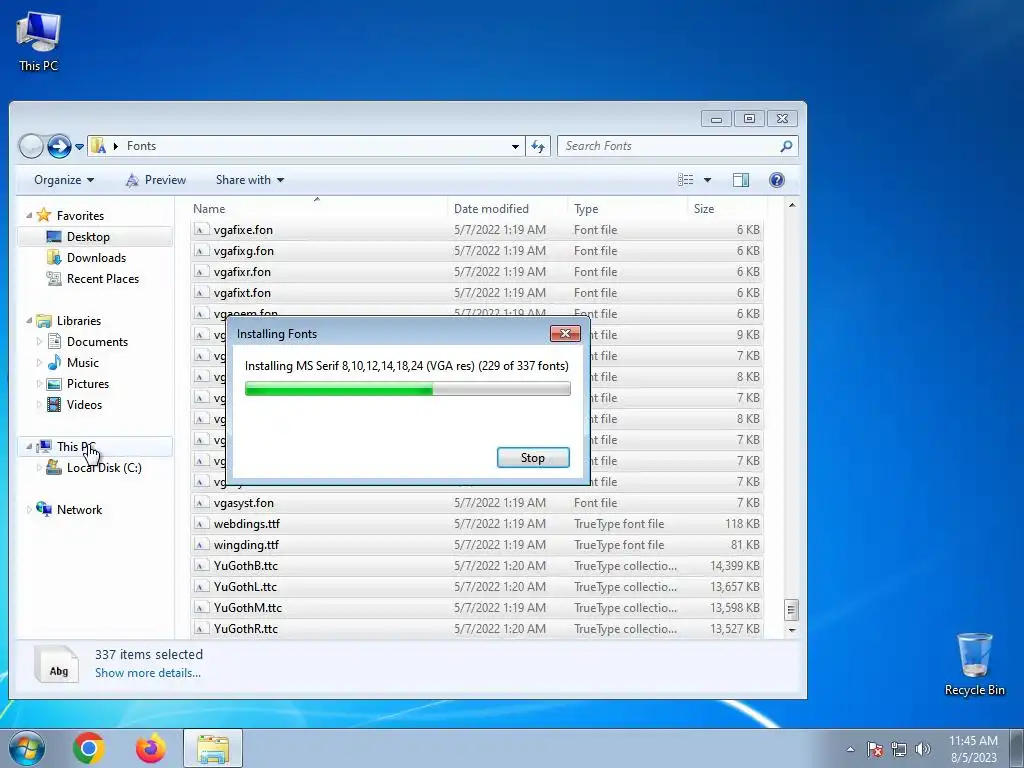
Task: Click Show more details link
Action: click(148, 673)
